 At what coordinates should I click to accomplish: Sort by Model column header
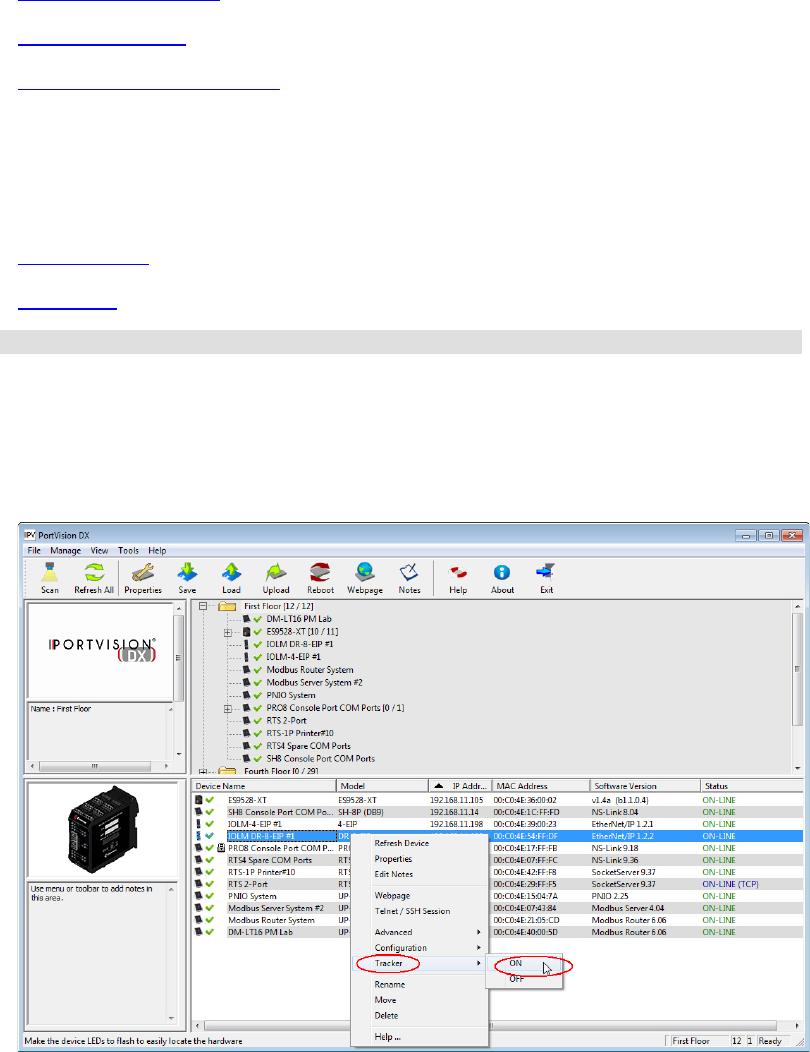382,786
